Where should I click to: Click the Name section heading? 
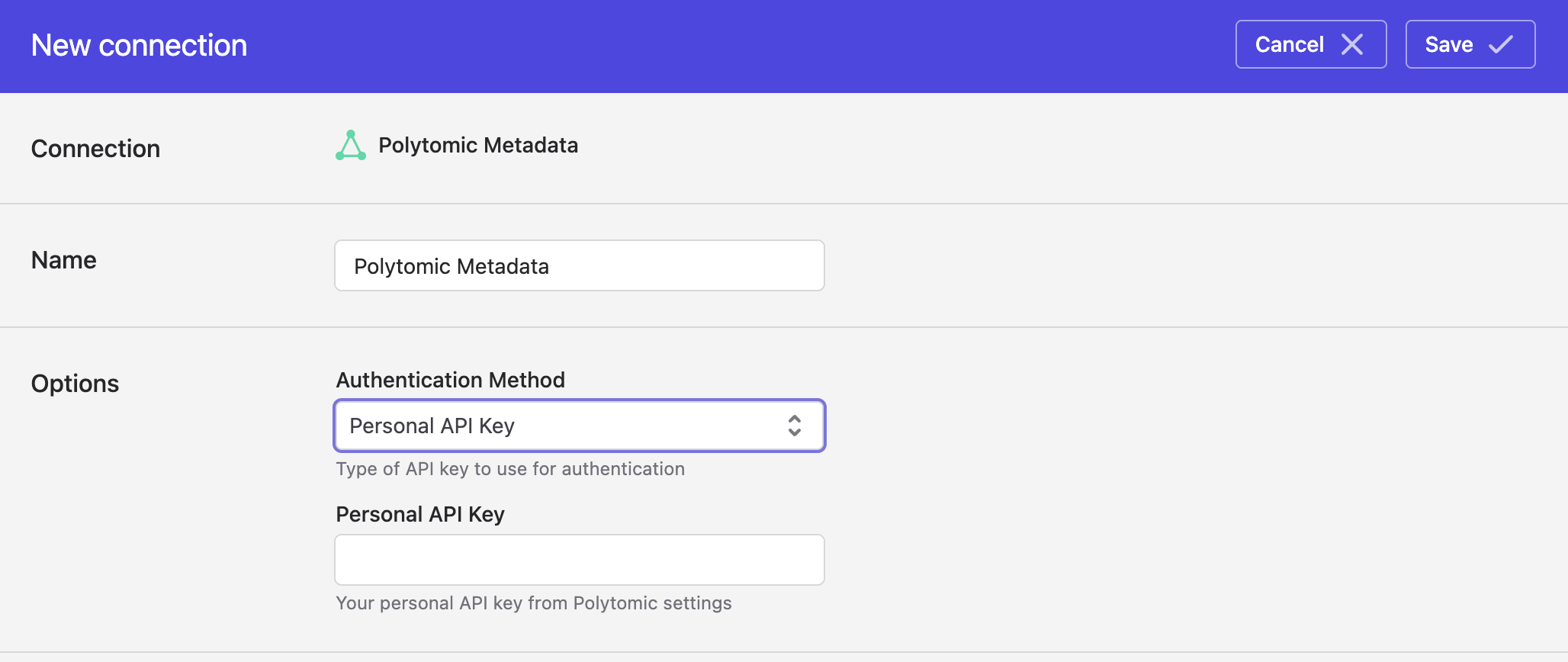[64, 260]
